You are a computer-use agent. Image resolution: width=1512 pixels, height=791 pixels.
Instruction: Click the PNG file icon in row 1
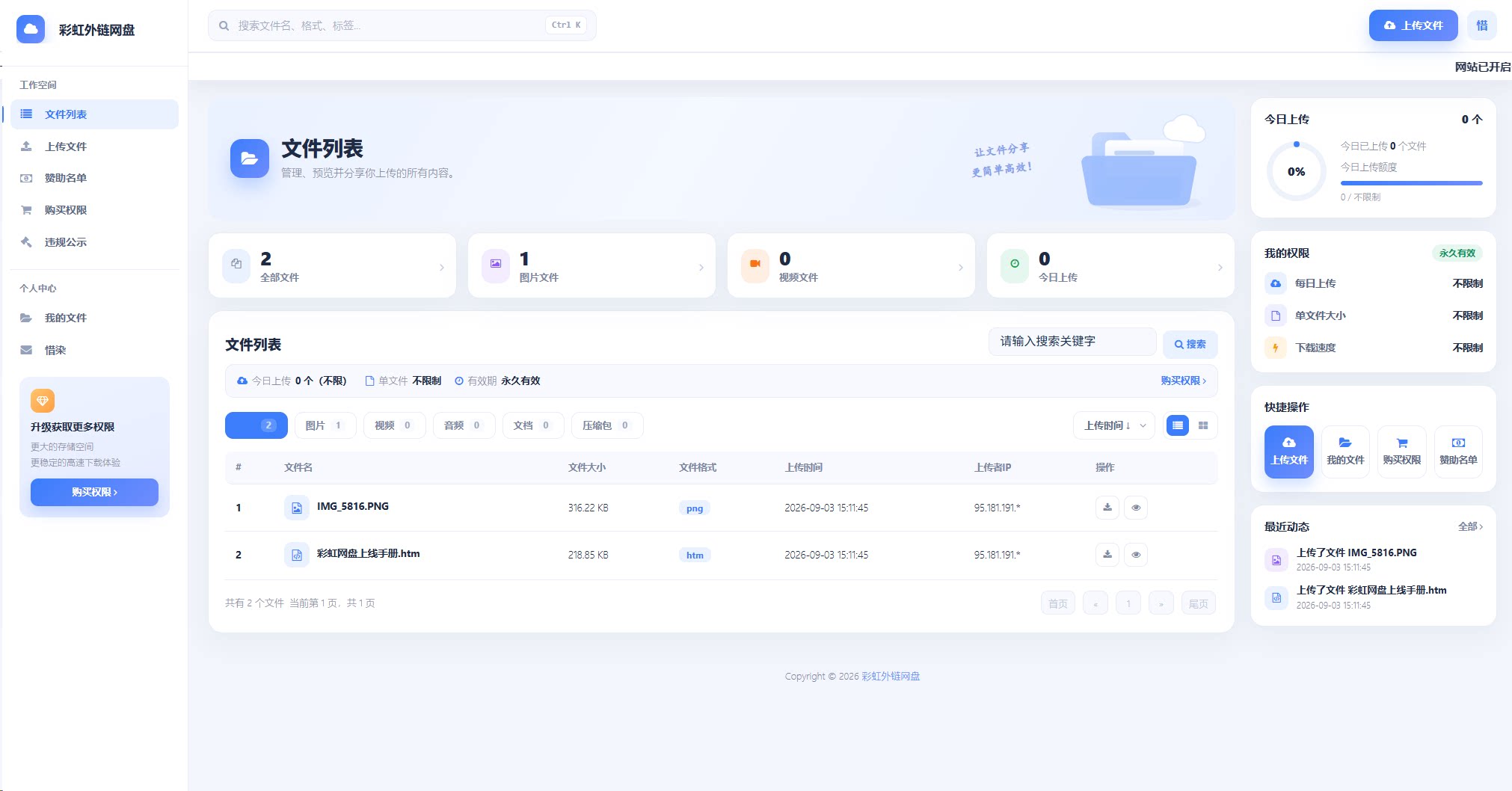(297, 508)
